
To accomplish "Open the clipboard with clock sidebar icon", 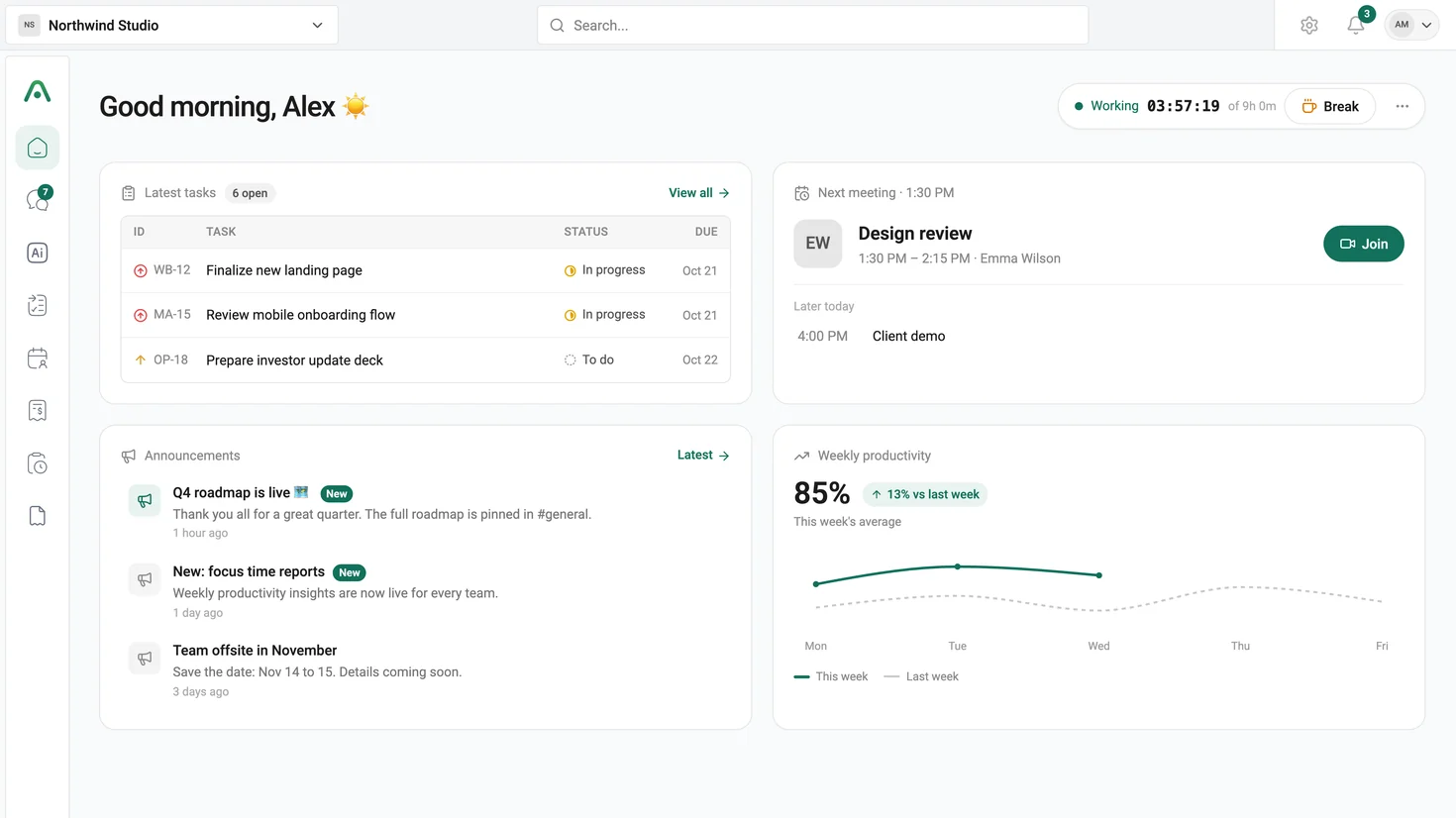I will (38, 463).
